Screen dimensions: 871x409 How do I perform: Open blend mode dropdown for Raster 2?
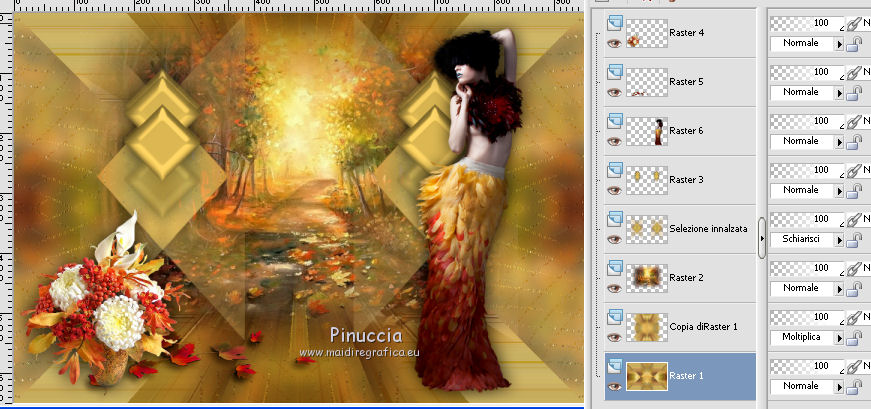point(839,289)
